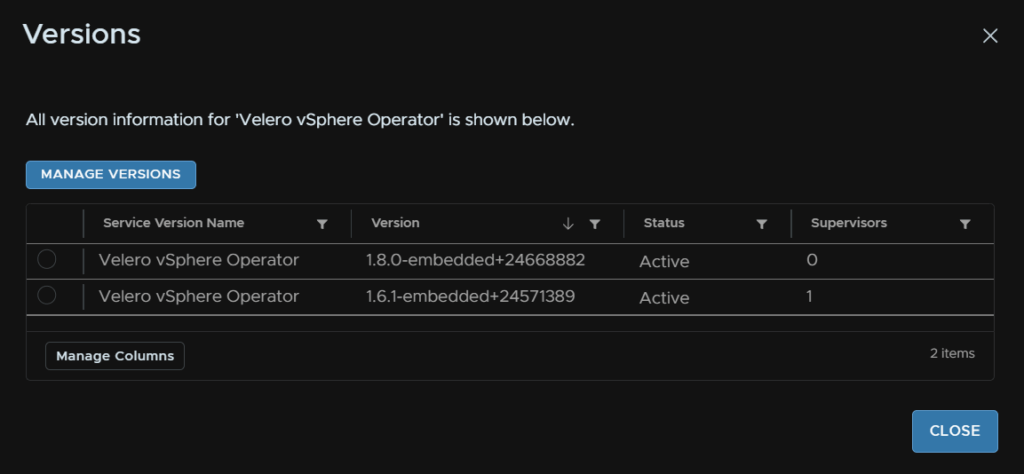Click Active status in the 1.6.1 row
This screenshot has width=1024, height=474.
[664, 298]
